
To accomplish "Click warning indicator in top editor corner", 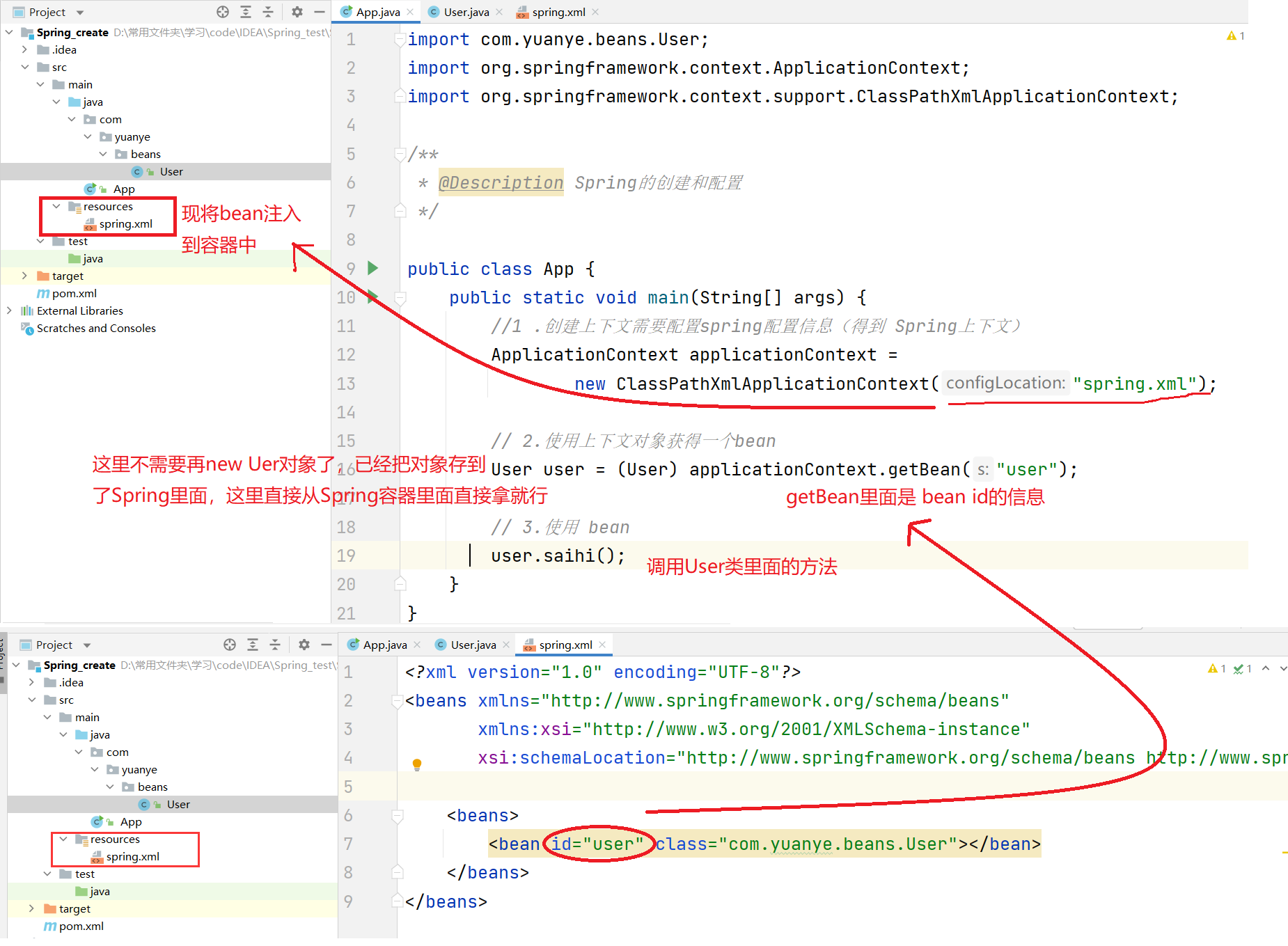I will coord(1235,36).
